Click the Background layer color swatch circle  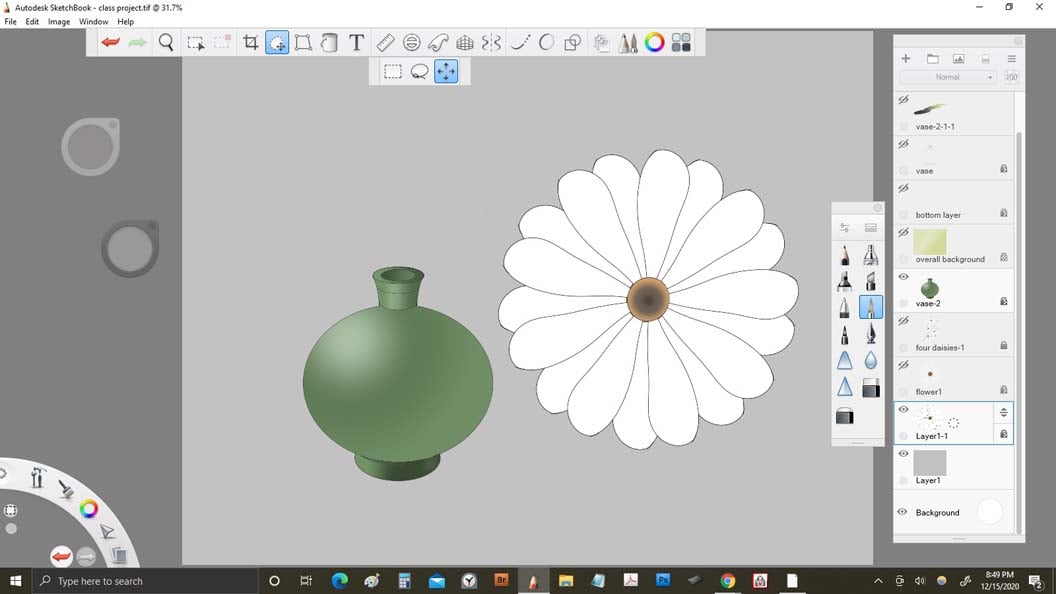point(989,512)
